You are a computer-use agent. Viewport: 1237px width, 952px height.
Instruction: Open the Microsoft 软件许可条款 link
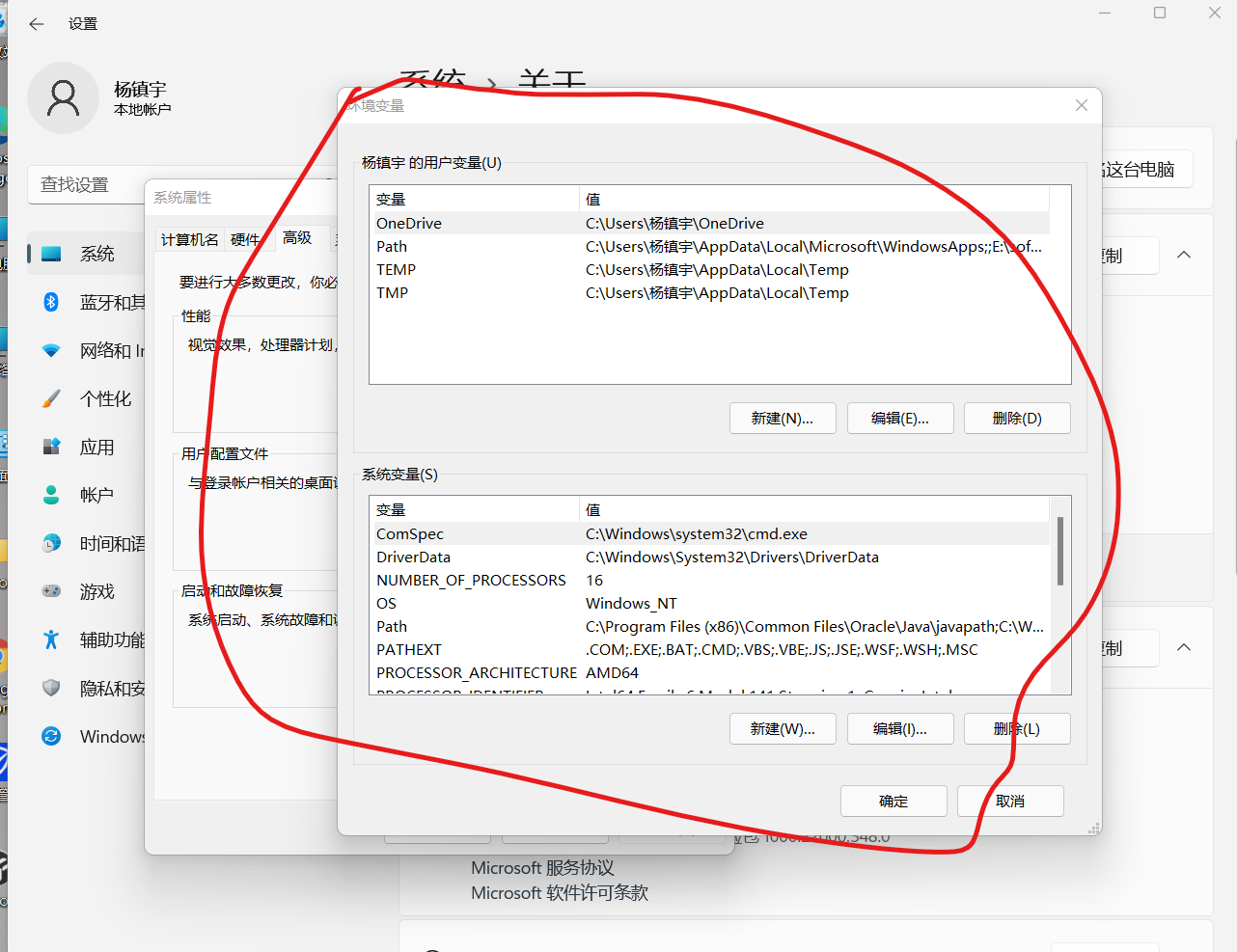[x=560, y=893]
